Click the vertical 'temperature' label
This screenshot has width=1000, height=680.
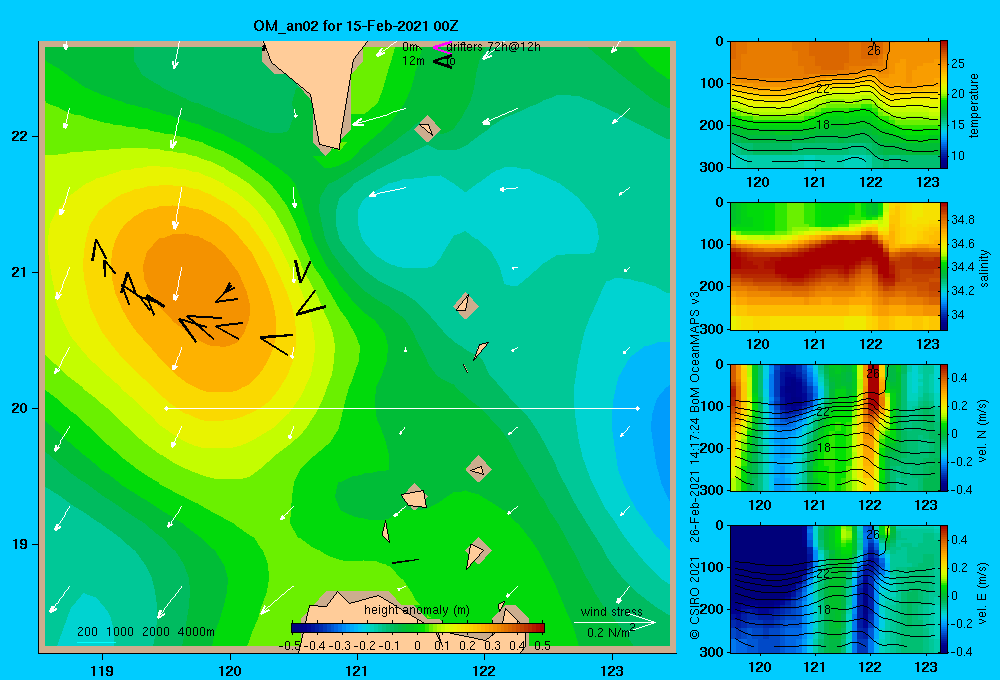pos(974,105)
